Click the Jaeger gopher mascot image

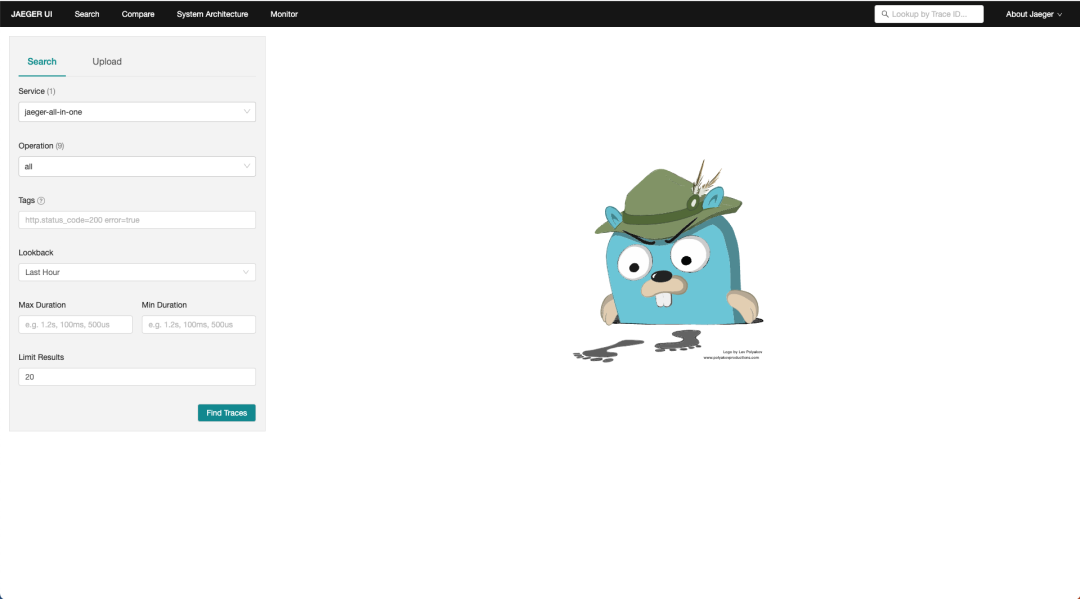668,260
